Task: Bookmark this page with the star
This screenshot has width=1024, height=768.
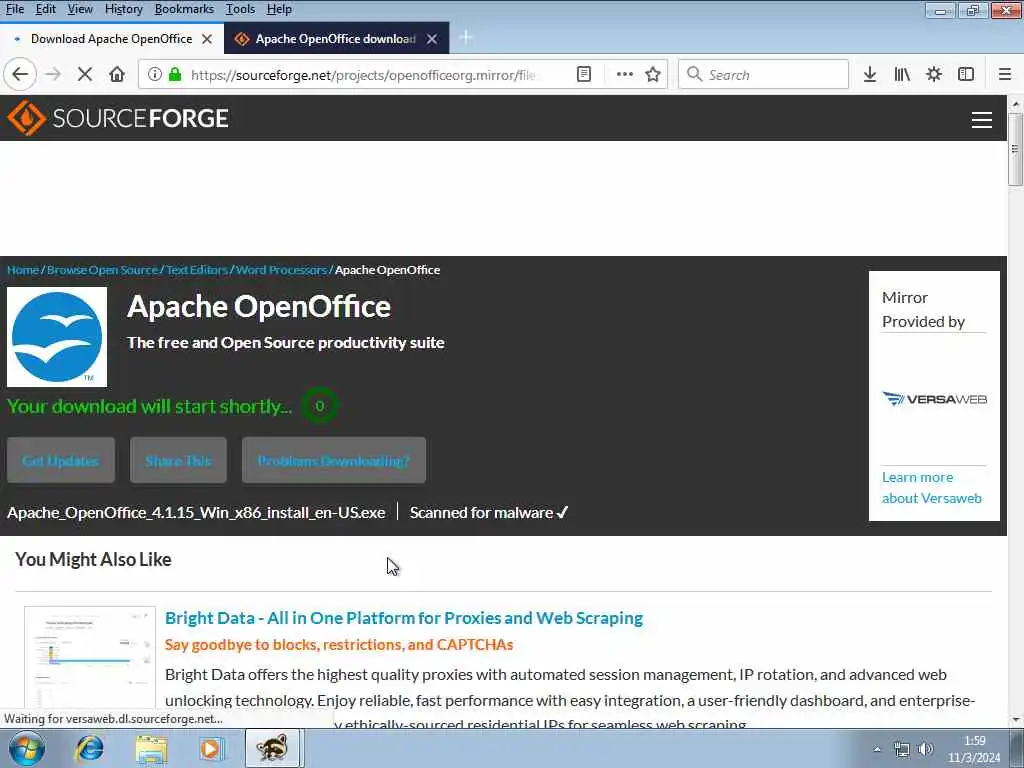Action: tap(653, 74)
